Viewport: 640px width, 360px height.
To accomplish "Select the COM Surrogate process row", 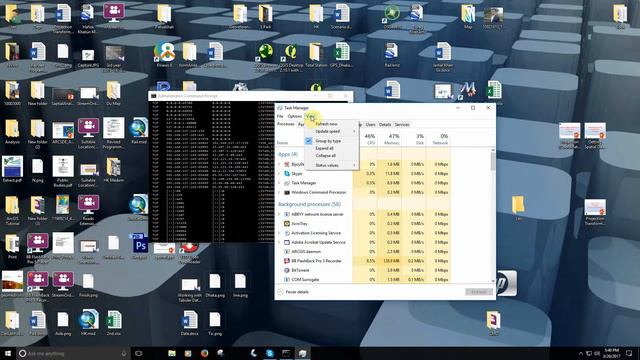I will click(363, 280).
